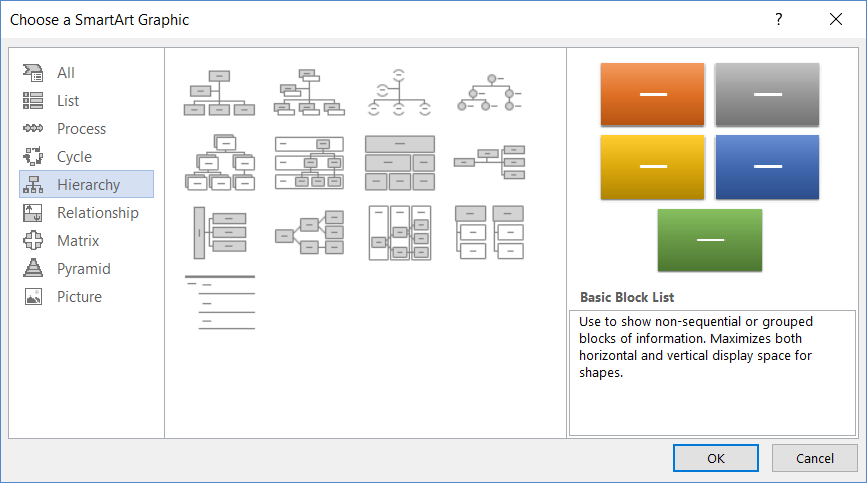Open the Picture category

click(x=79, y=297)
